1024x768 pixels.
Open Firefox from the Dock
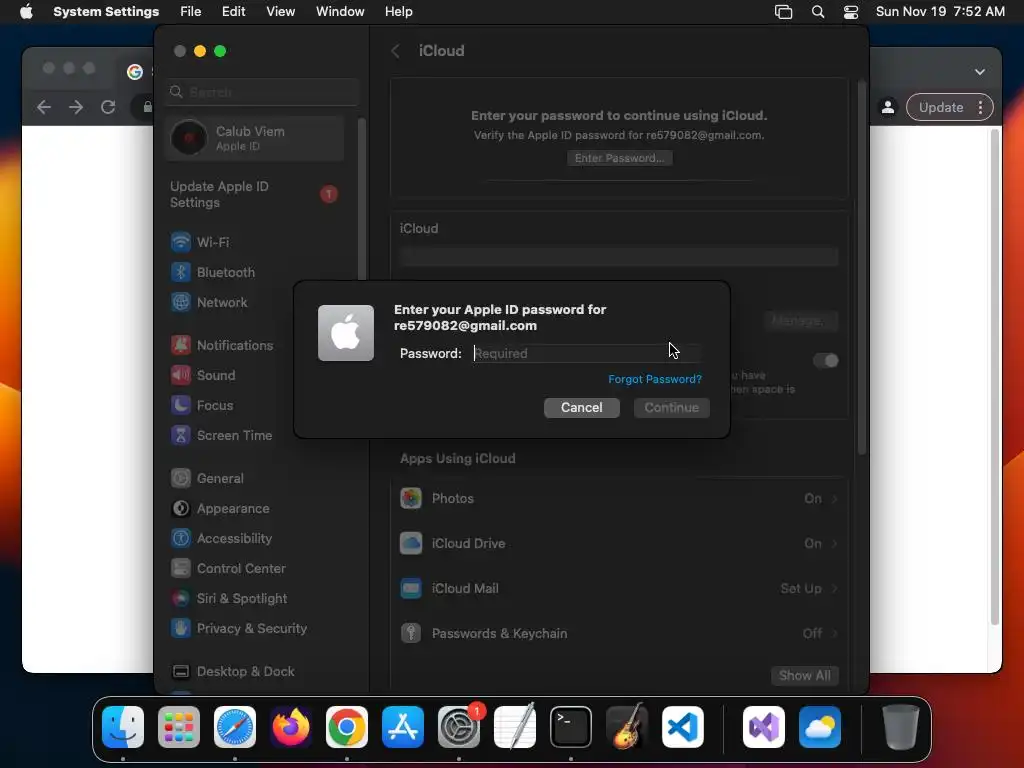[x=291, y=727]
